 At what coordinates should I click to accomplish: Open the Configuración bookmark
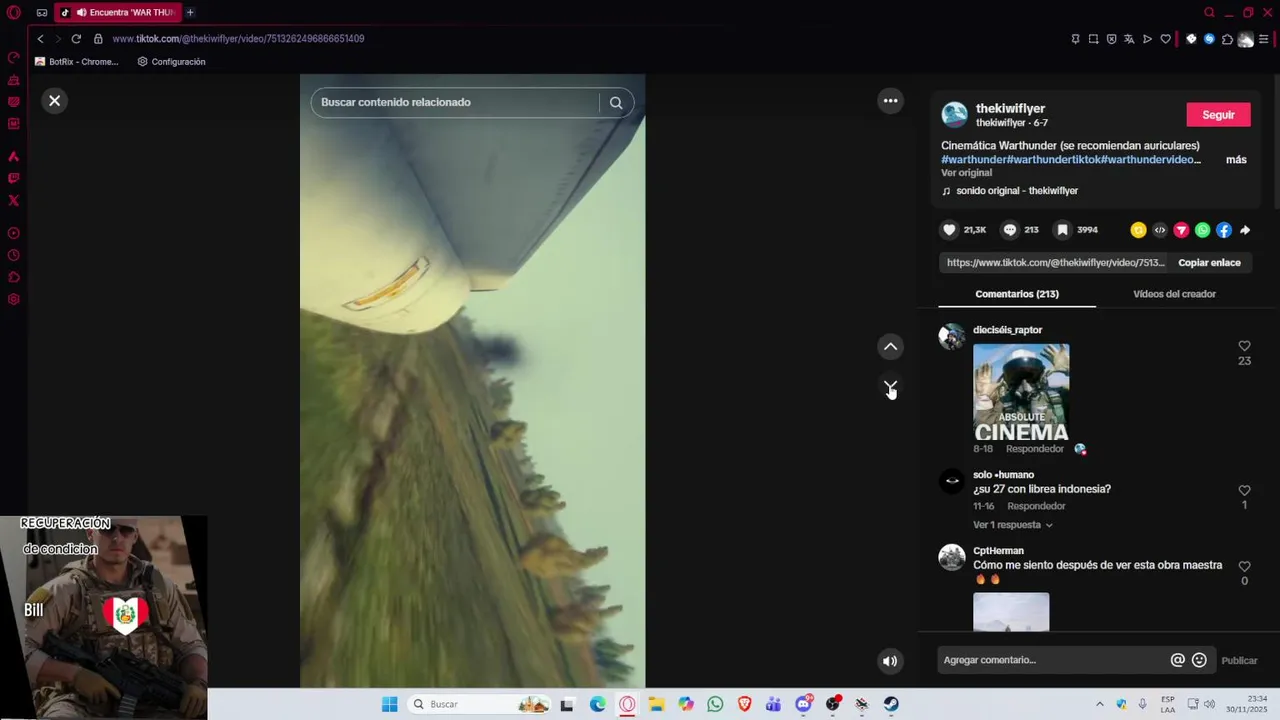171,62
